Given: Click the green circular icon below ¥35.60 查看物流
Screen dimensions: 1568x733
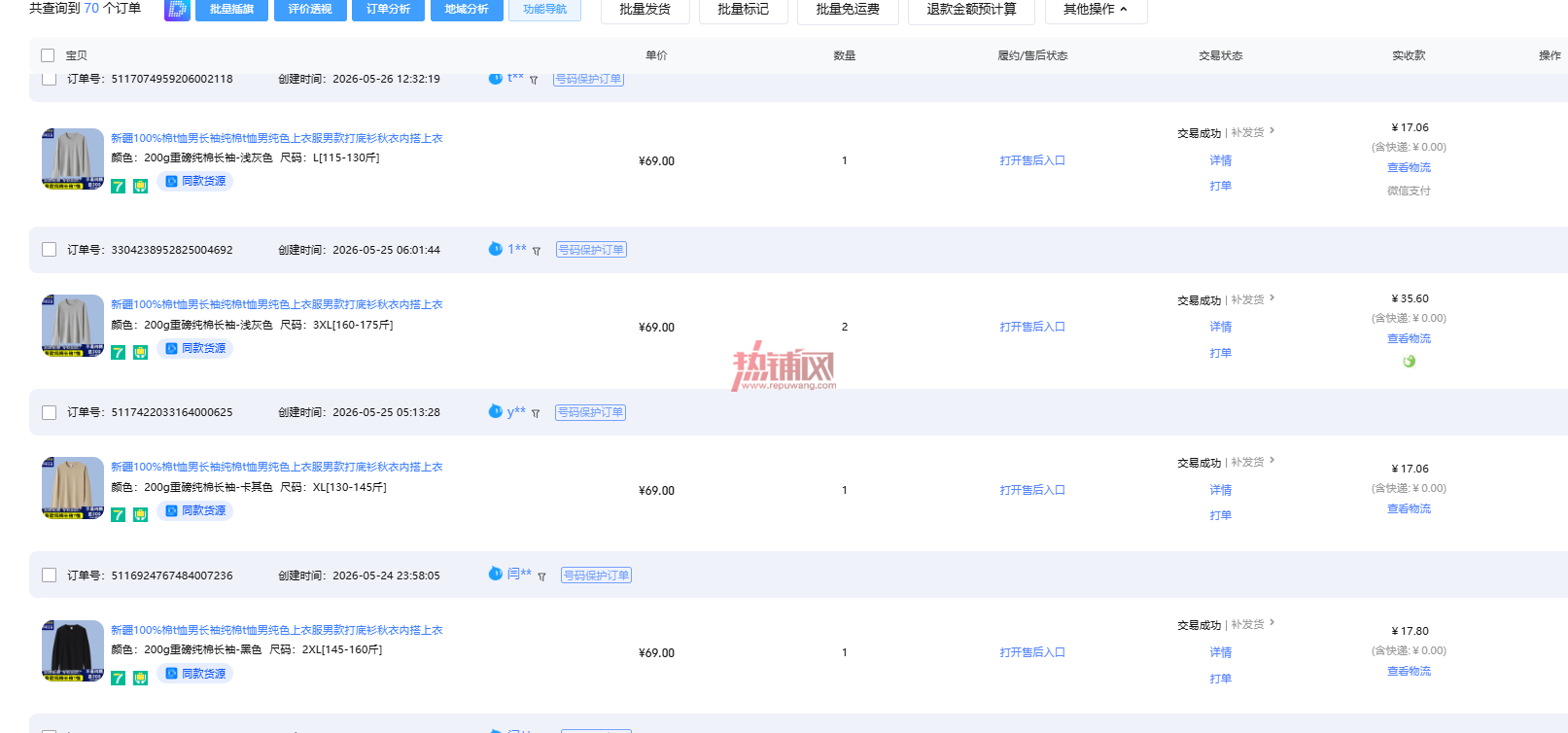Looking at the screenshot, I should (1409, 361).
